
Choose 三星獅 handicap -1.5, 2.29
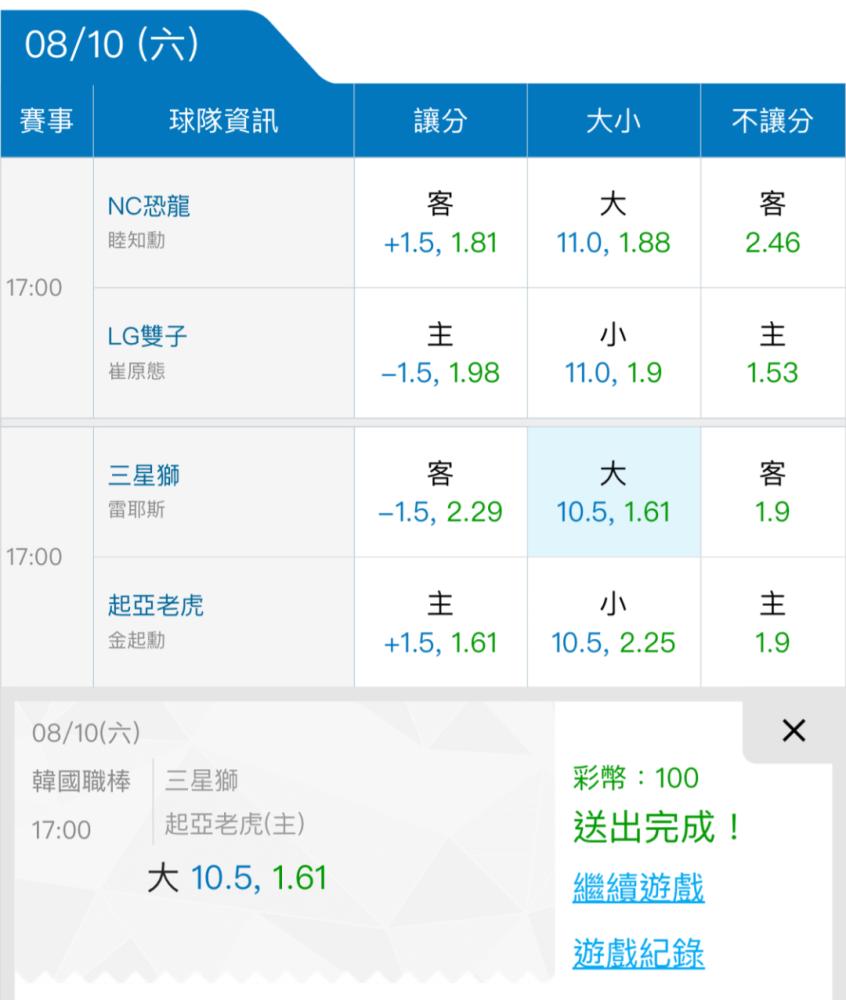(441, 492)
